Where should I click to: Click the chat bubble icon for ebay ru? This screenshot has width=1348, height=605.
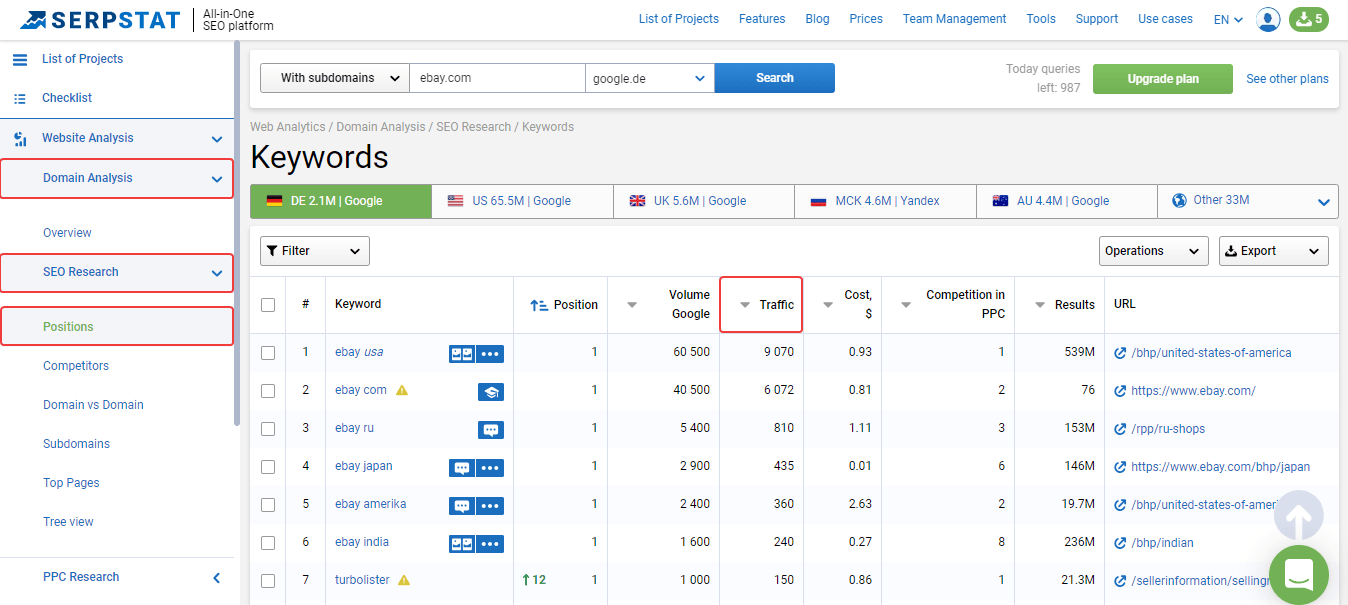click(490, 429)
